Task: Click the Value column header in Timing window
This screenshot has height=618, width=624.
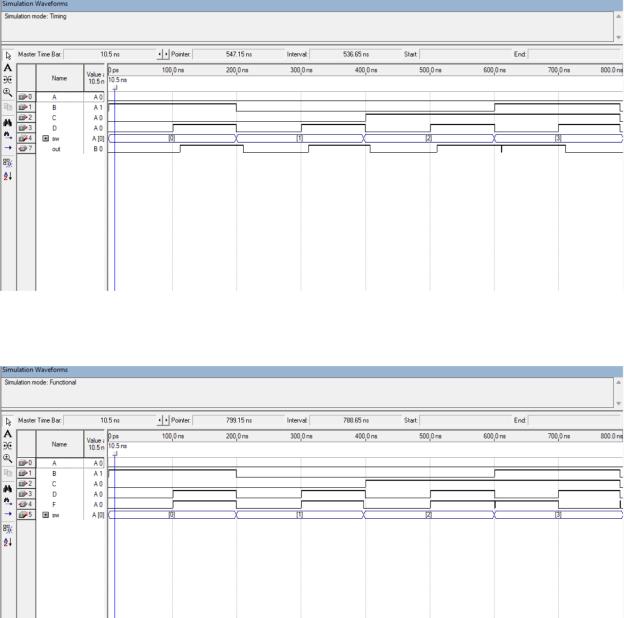Action: pyautogui.click(x=95, y=78)
